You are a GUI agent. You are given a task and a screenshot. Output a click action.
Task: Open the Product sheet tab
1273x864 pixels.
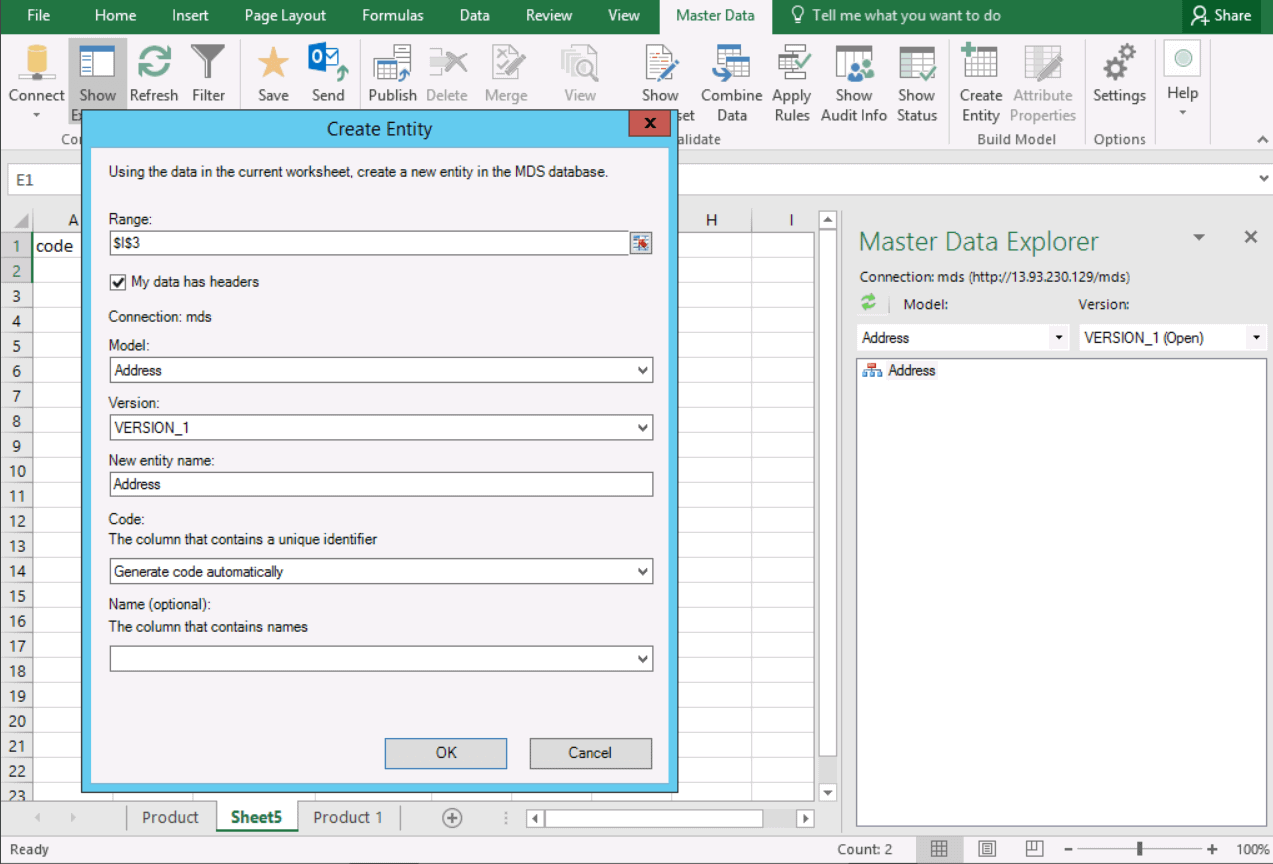tap(171, 818)
